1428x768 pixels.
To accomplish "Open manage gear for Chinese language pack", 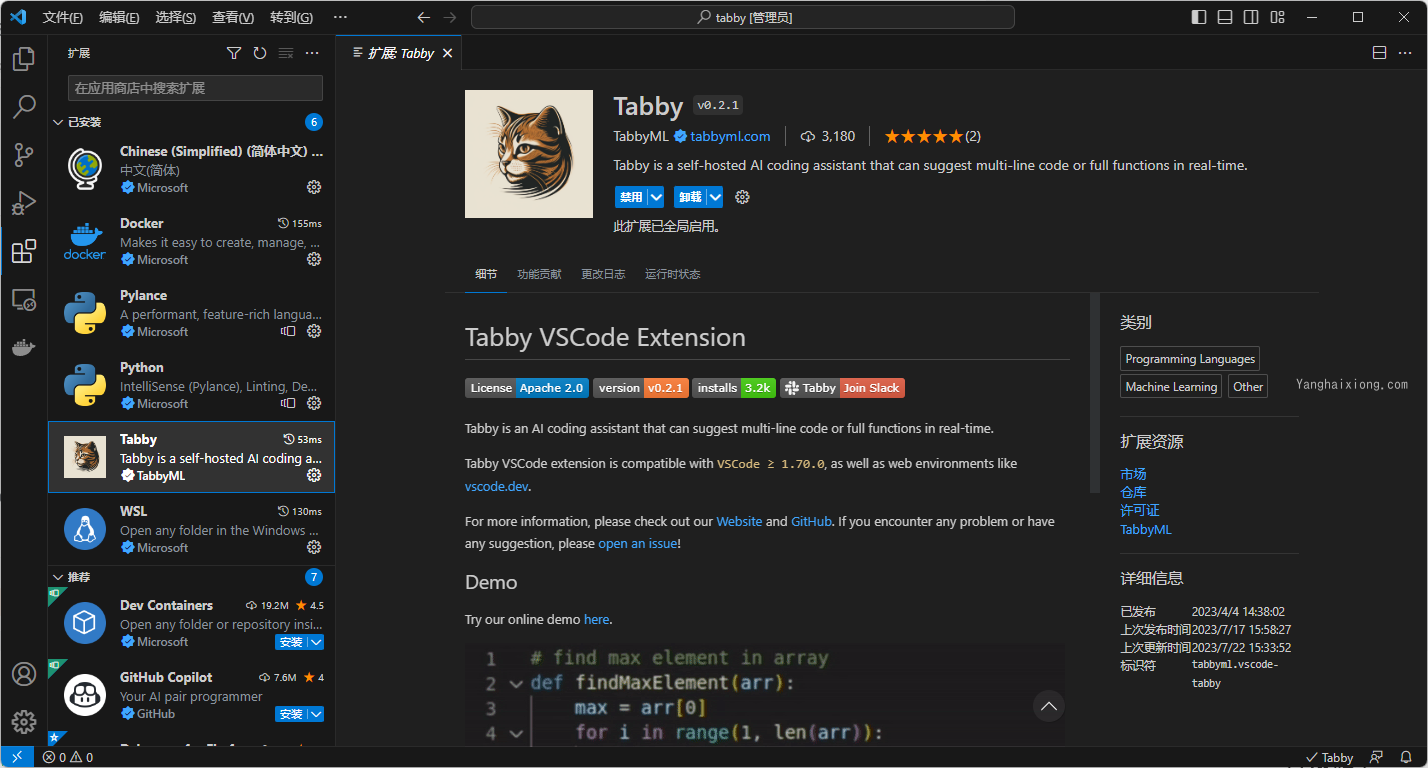I will 314,187.
